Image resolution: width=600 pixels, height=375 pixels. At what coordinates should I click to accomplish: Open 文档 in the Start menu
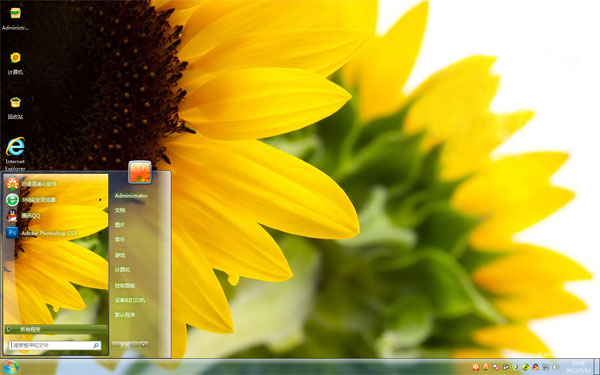[120, 210]
